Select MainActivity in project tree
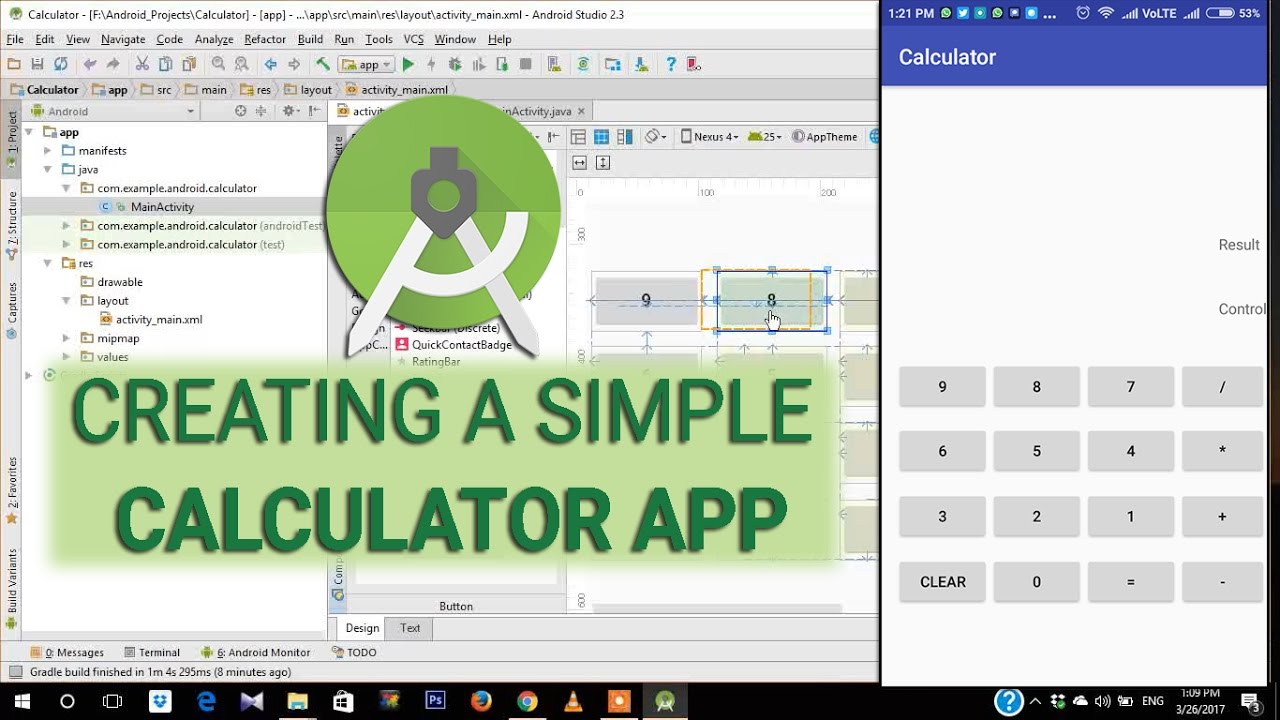The image size is (1280, 720). click(162, 207)
